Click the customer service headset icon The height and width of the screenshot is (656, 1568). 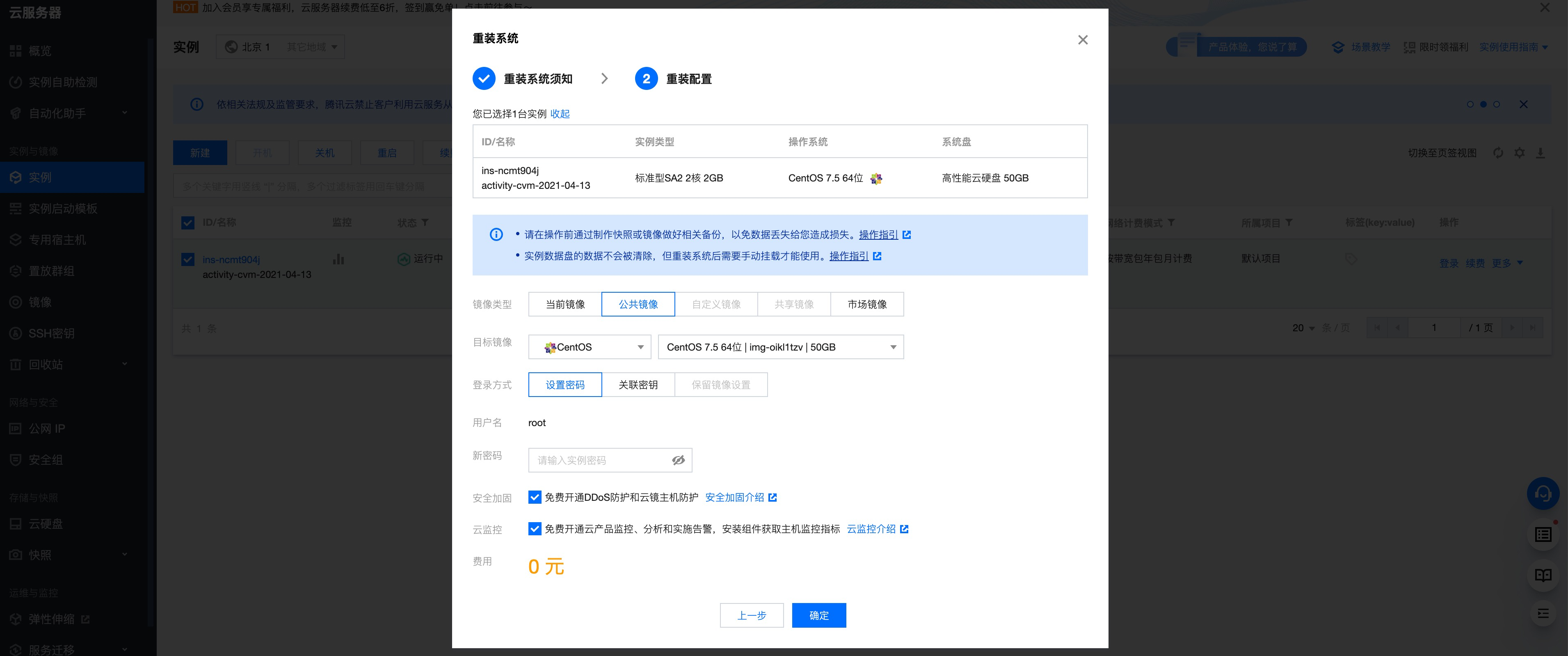coord(1543,493)
